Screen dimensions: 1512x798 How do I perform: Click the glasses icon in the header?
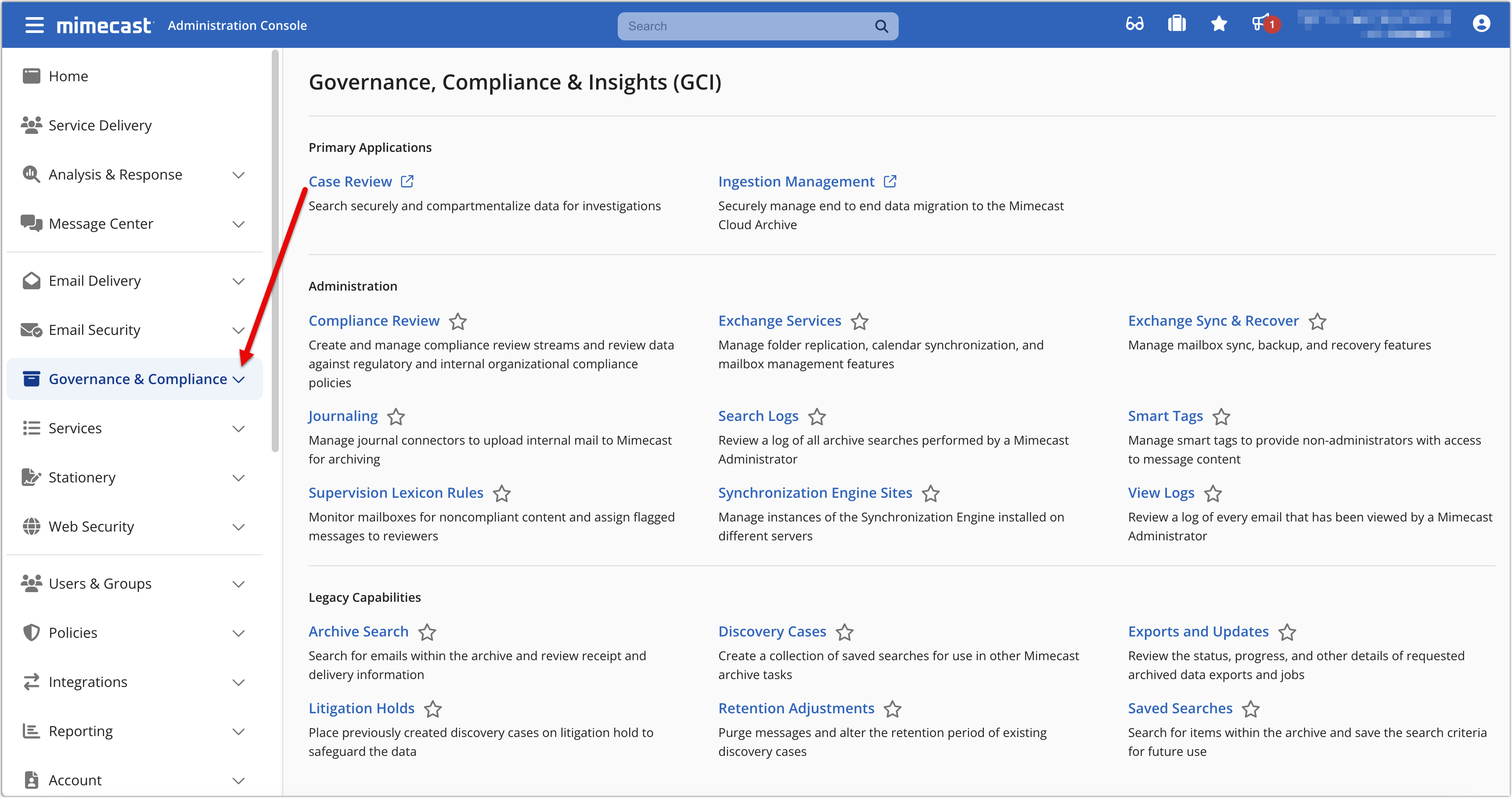click(x=1134, y=24)
